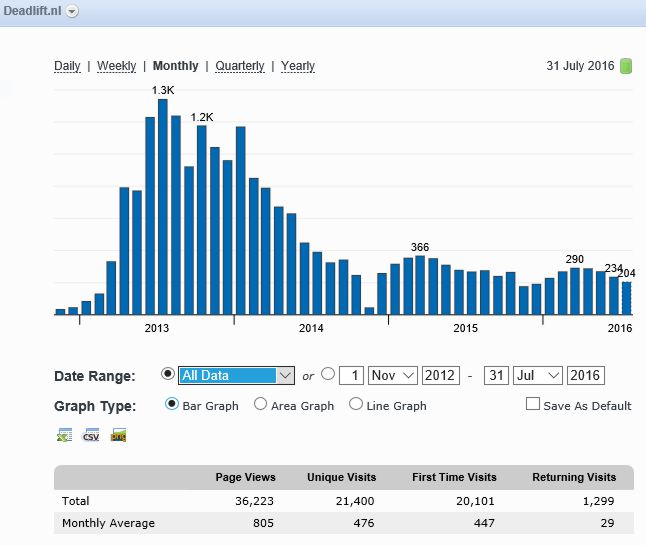Switch to Weekly view
646x545 pixels.
pos(117,66)
